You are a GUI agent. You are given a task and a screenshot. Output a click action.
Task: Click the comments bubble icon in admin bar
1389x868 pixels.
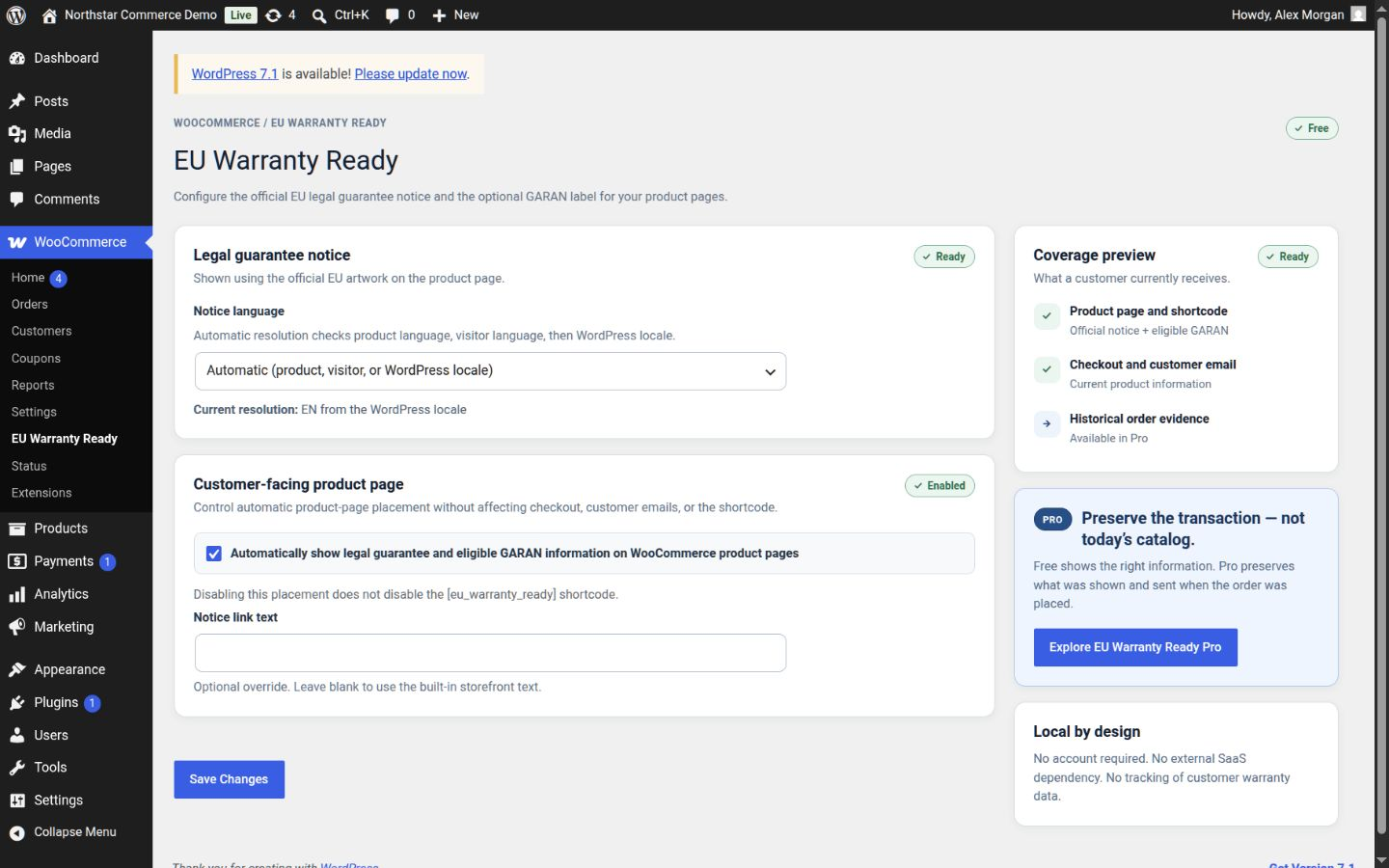[x=393, y=15]
